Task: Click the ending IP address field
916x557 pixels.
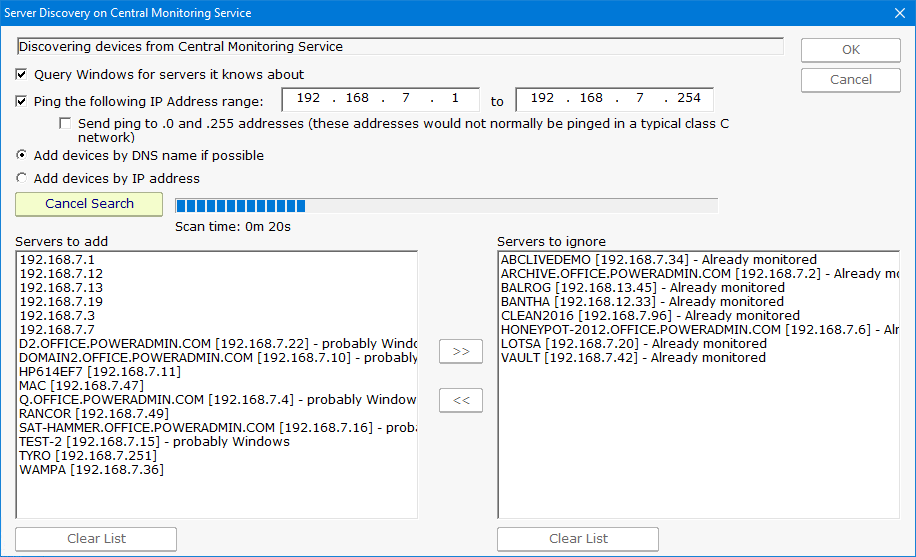Action: click(614, 99)
